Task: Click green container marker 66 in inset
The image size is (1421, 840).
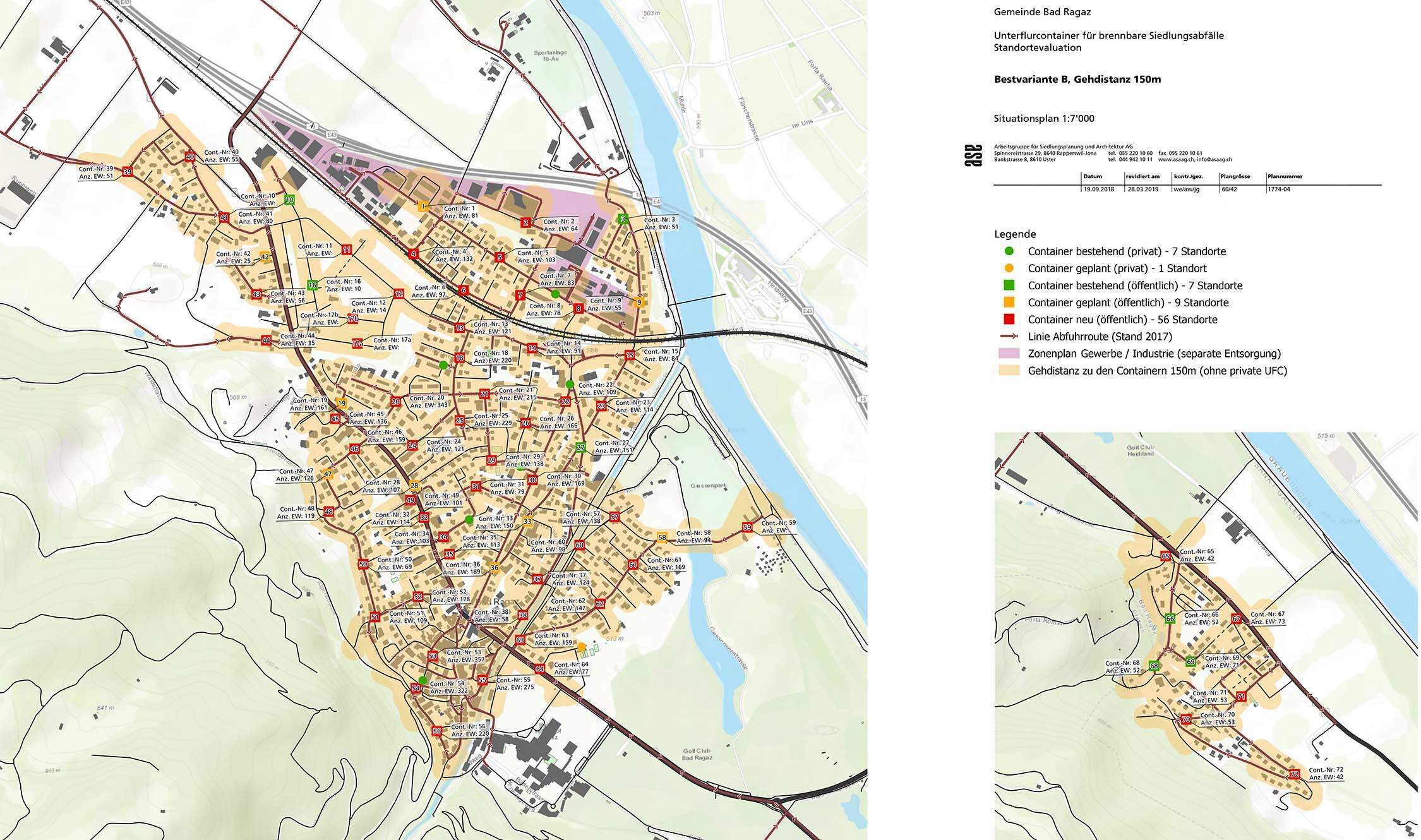Action: tap(1170, 619)
